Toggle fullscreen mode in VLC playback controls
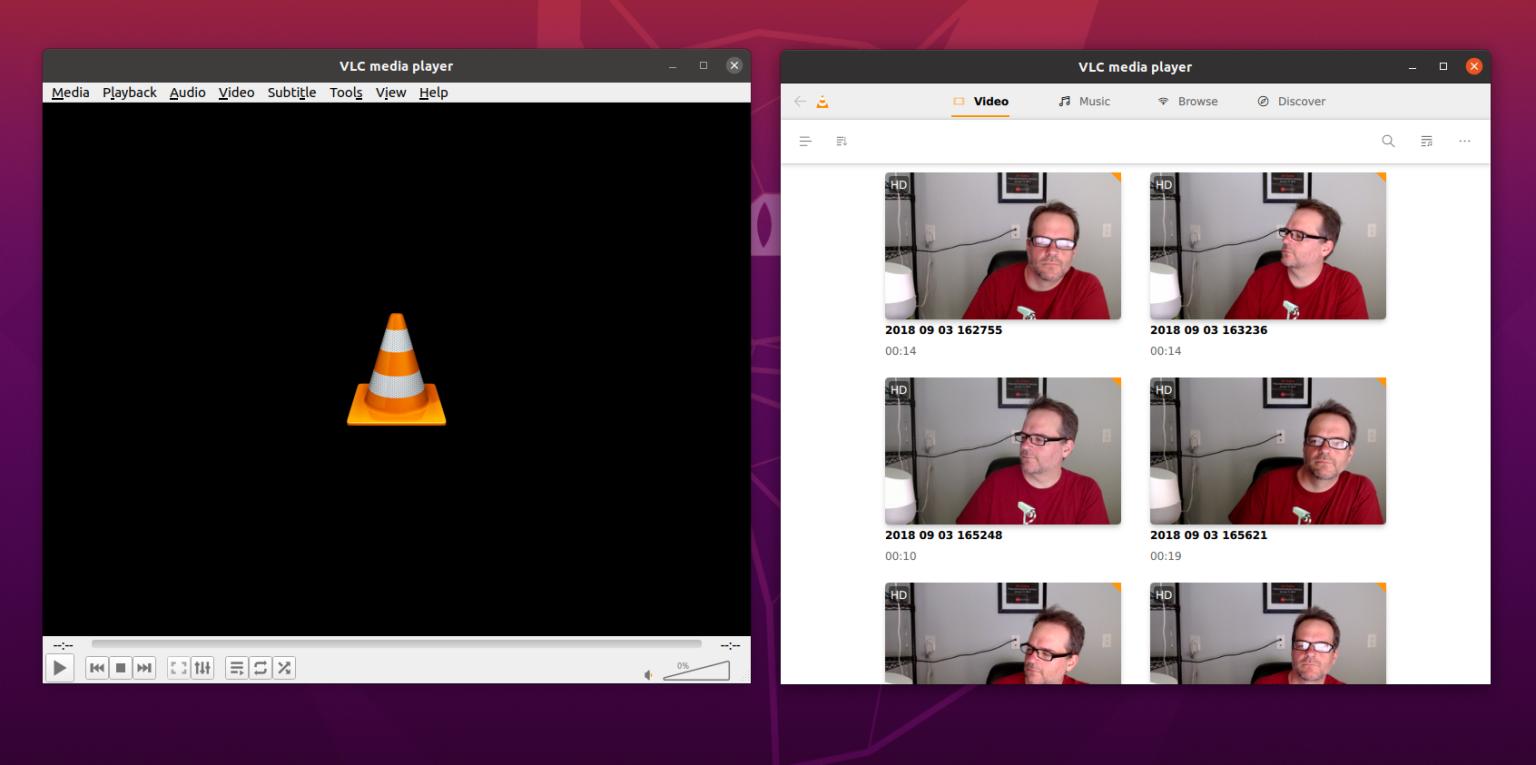1536x765 pixels. pyautogui.click(x=177, y=667)
